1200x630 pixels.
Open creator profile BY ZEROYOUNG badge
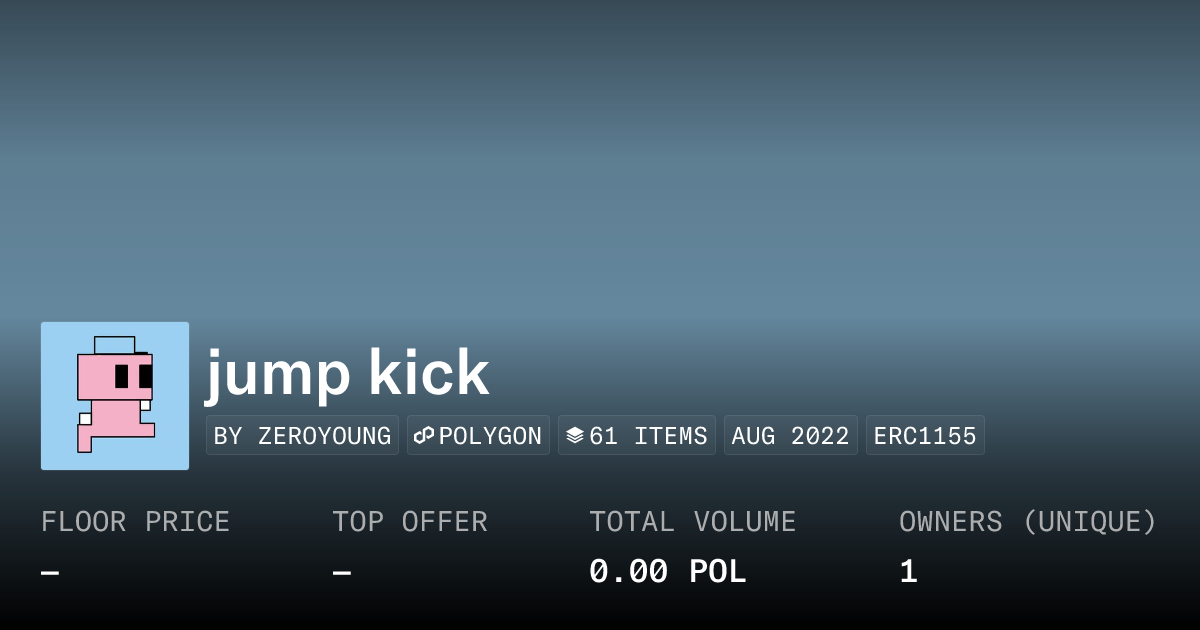click(x=302, y=436)
